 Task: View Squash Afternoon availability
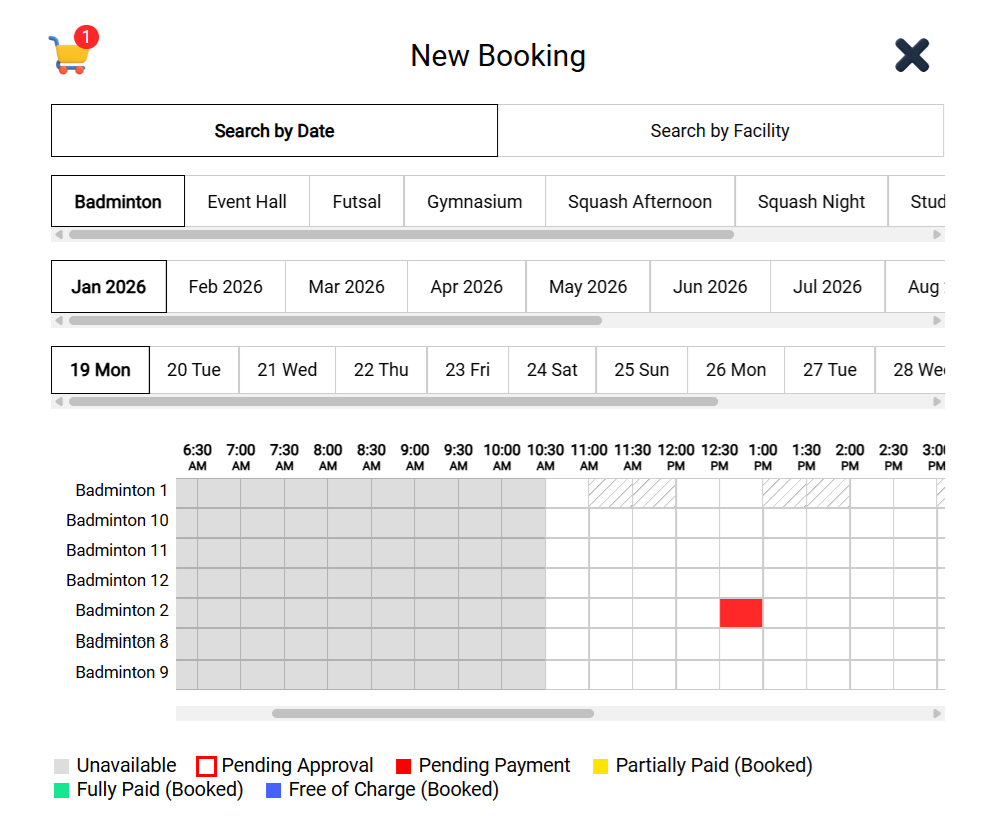click(640, 201)
